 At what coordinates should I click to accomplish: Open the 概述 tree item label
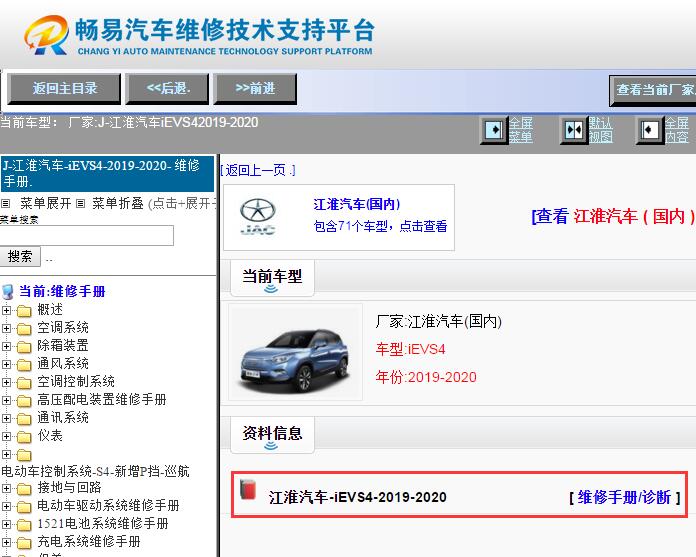pos(50,310)
